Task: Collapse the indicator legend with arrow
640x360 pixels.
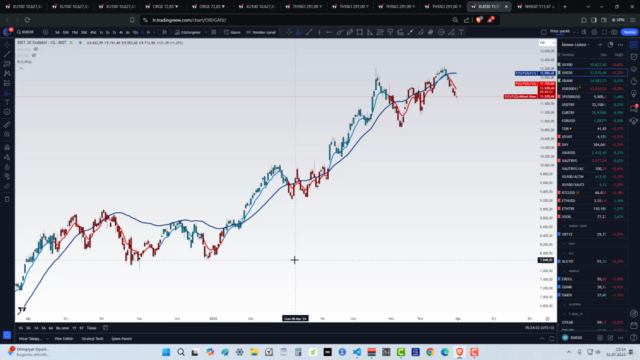Action: click(21, 69)
